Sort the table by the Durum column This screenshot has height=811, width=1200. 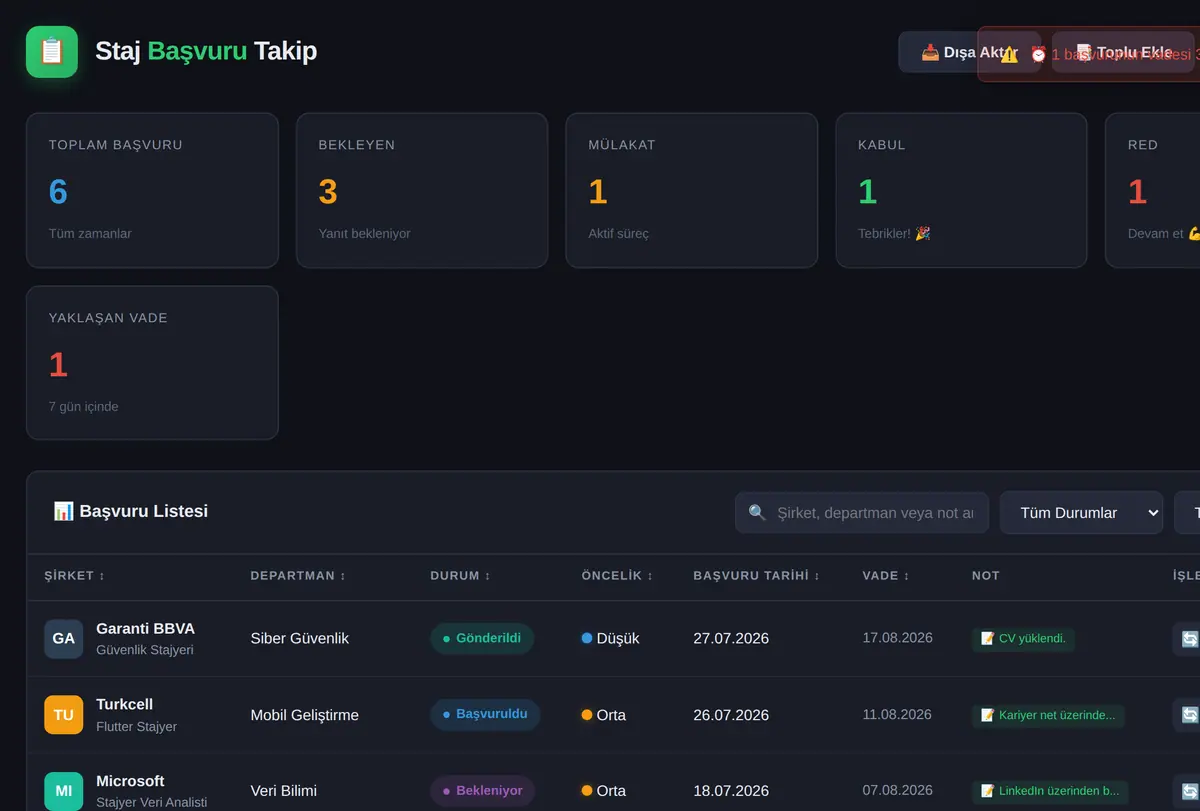[x=461, y=576]
